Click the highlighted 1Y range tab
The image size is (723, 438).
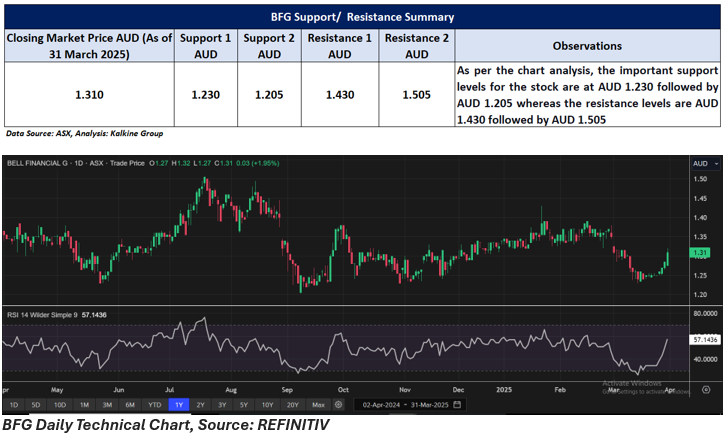(179, 405)
